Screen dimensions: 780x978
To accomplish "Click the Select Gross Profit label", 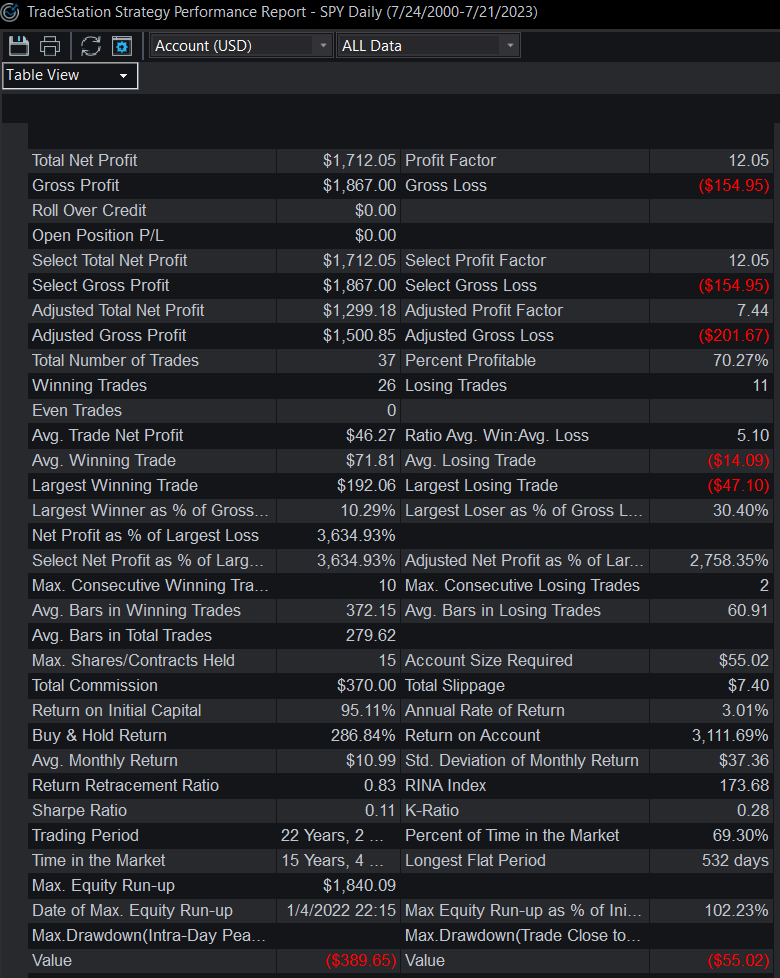I will (x=100, y=285).
